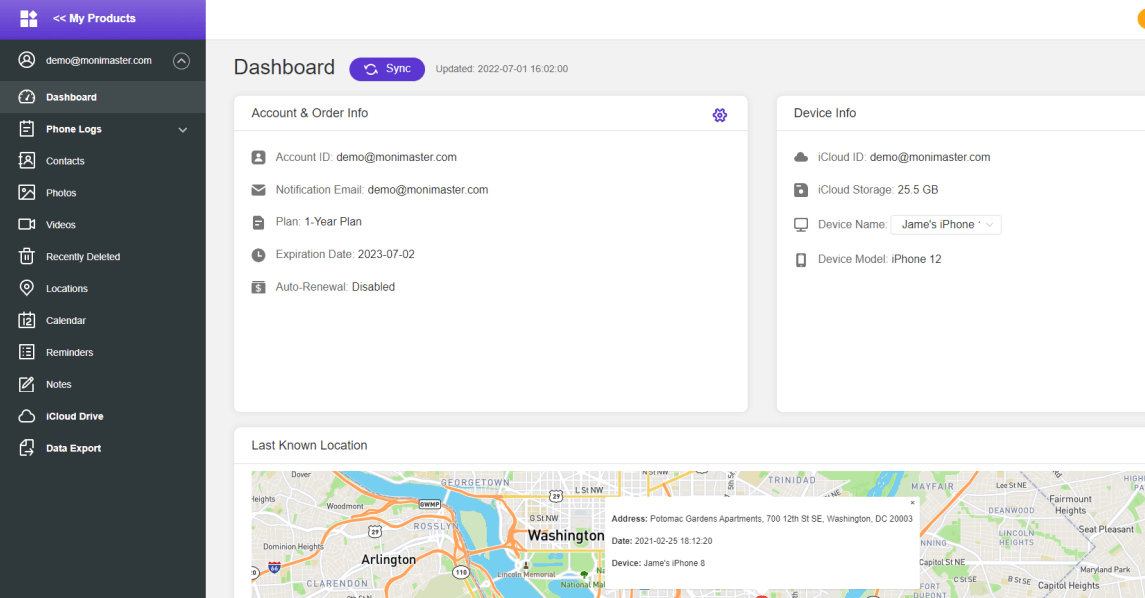Click the Expiration Date clock icon
This screenshot has height=598, width=1145.
(x=259, y=255)
